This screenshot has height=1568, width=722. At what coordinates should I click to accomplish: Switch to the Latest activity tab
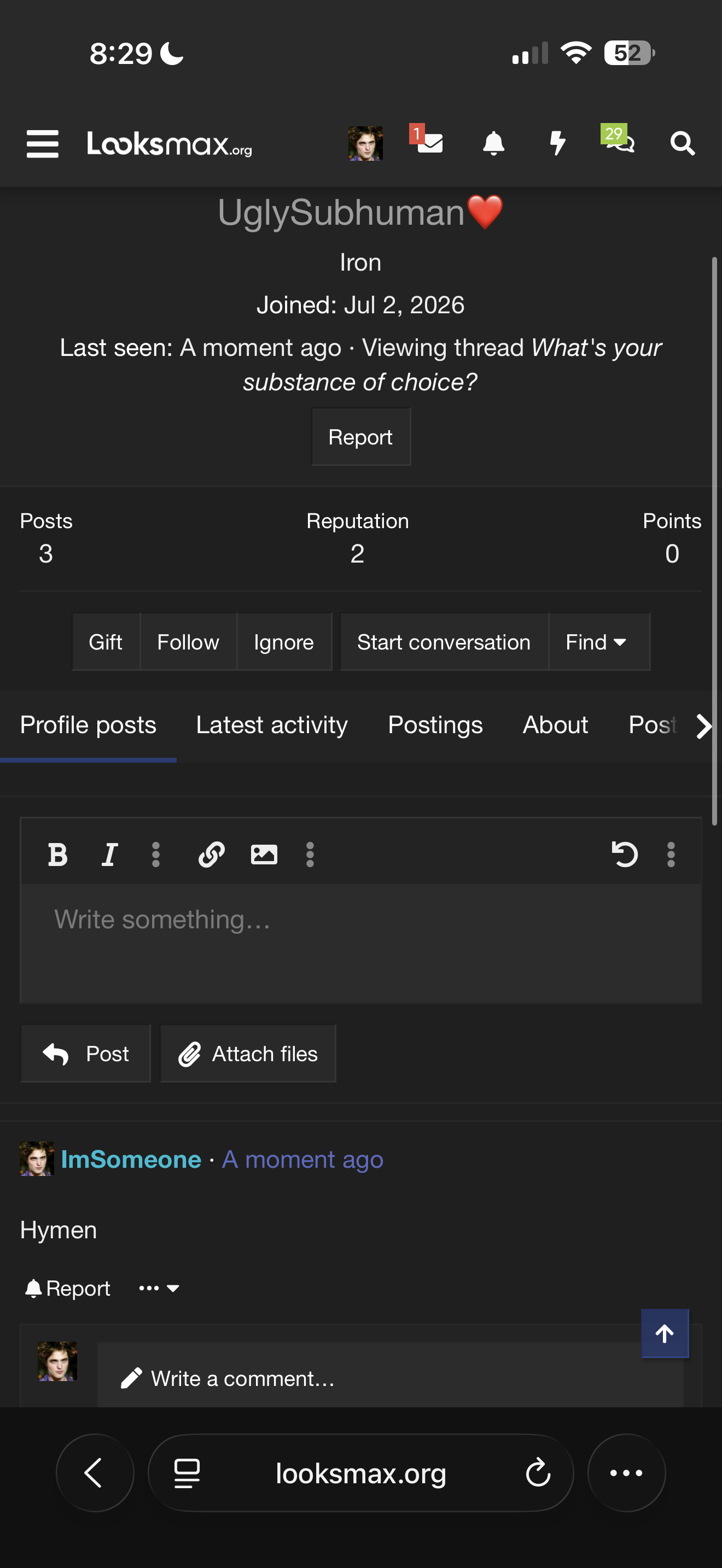coord(271,725)
